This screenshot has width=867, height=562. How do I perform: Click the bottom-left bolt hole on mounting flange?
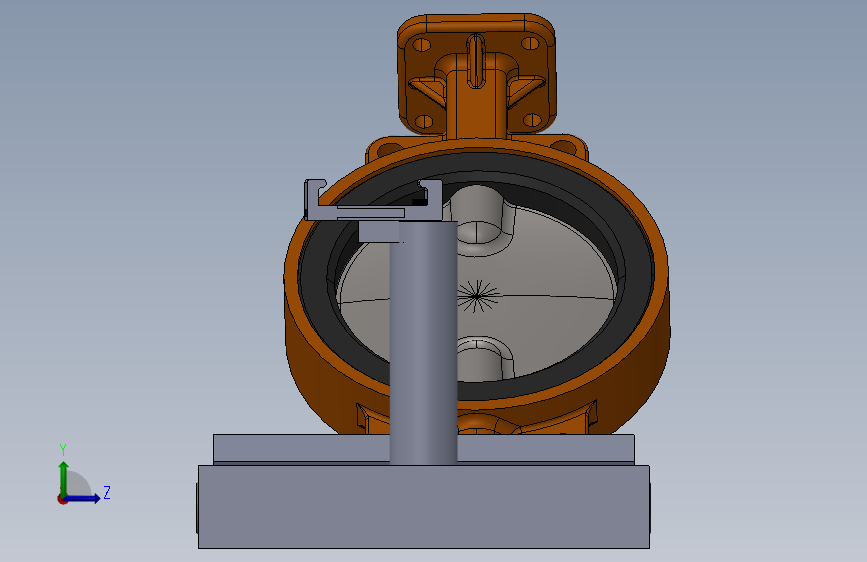pyautogui.click(x=424, y=121)
